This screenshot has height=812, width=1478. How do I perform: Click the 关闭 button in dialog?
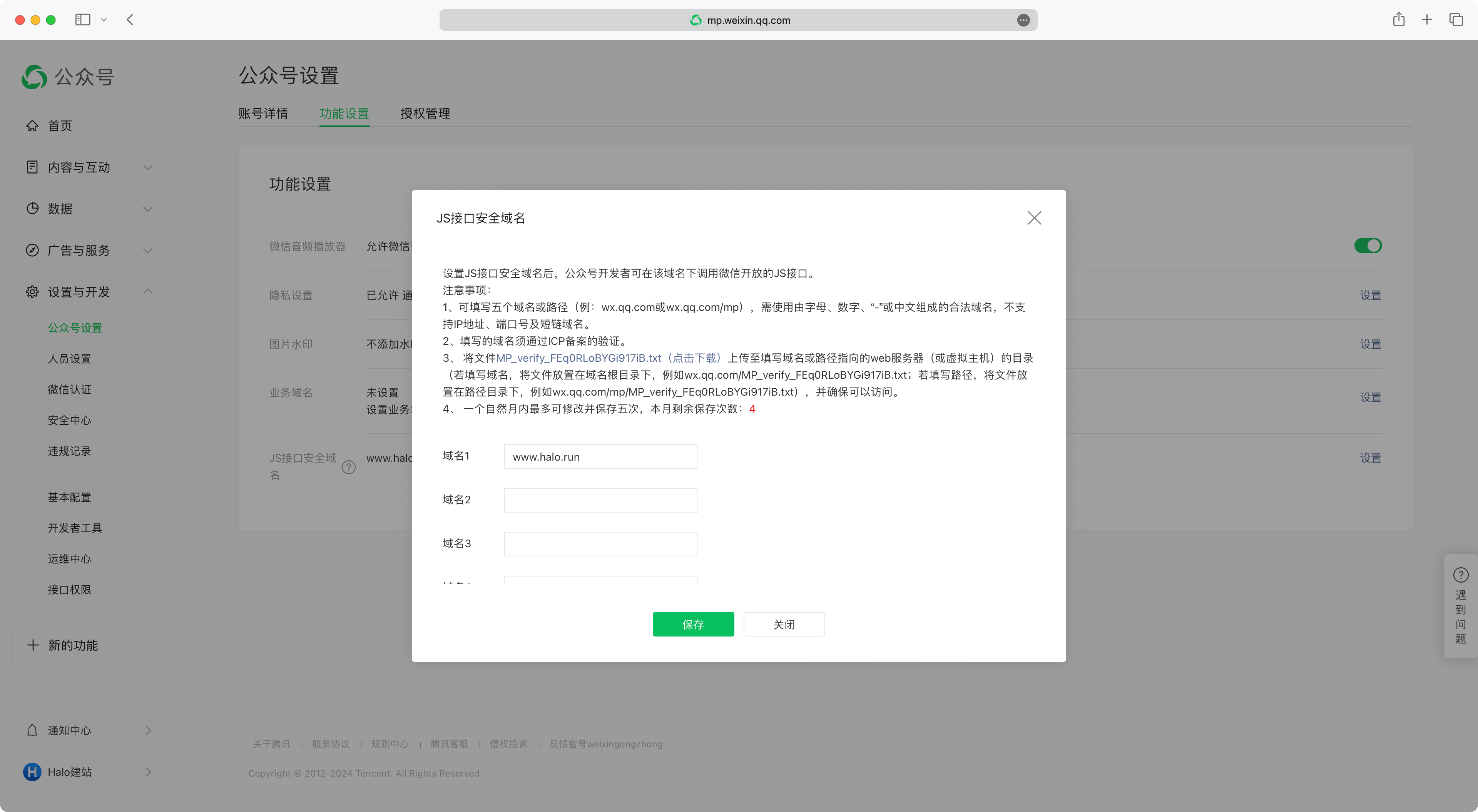tap(784, 624)
